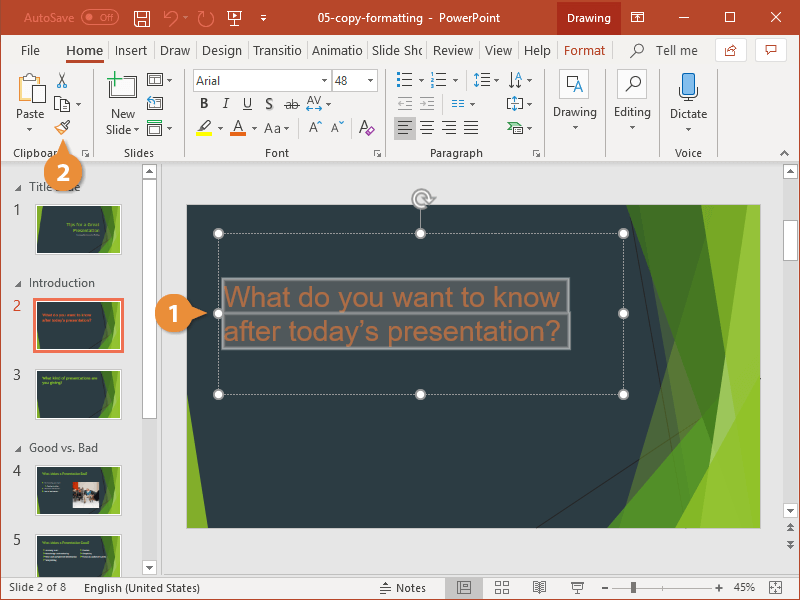This screenshot has height=600, width=800.
Task: Apply bold formatting to the text
Action: tap(204, 104)
